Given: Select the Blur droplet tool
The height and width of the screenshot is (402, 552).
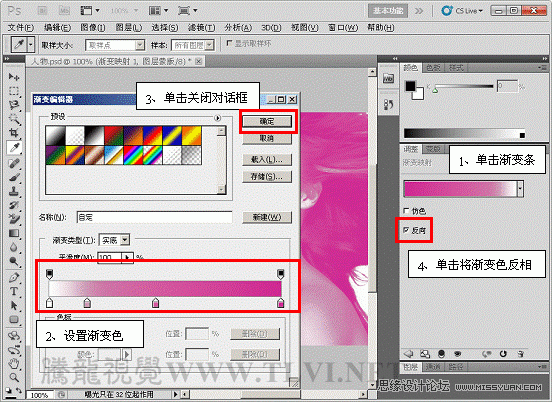Looking at the screenshot, I should click(x=14, y=247).
